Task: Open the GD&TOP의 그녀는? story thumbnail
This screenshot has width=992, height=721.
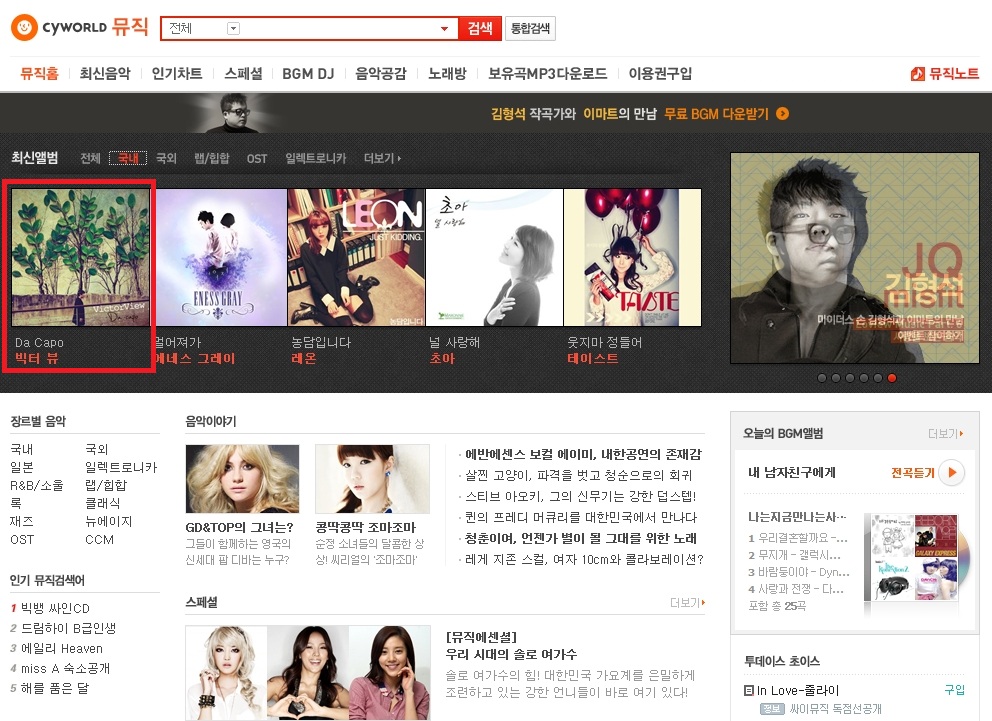Action: point(242,479)
